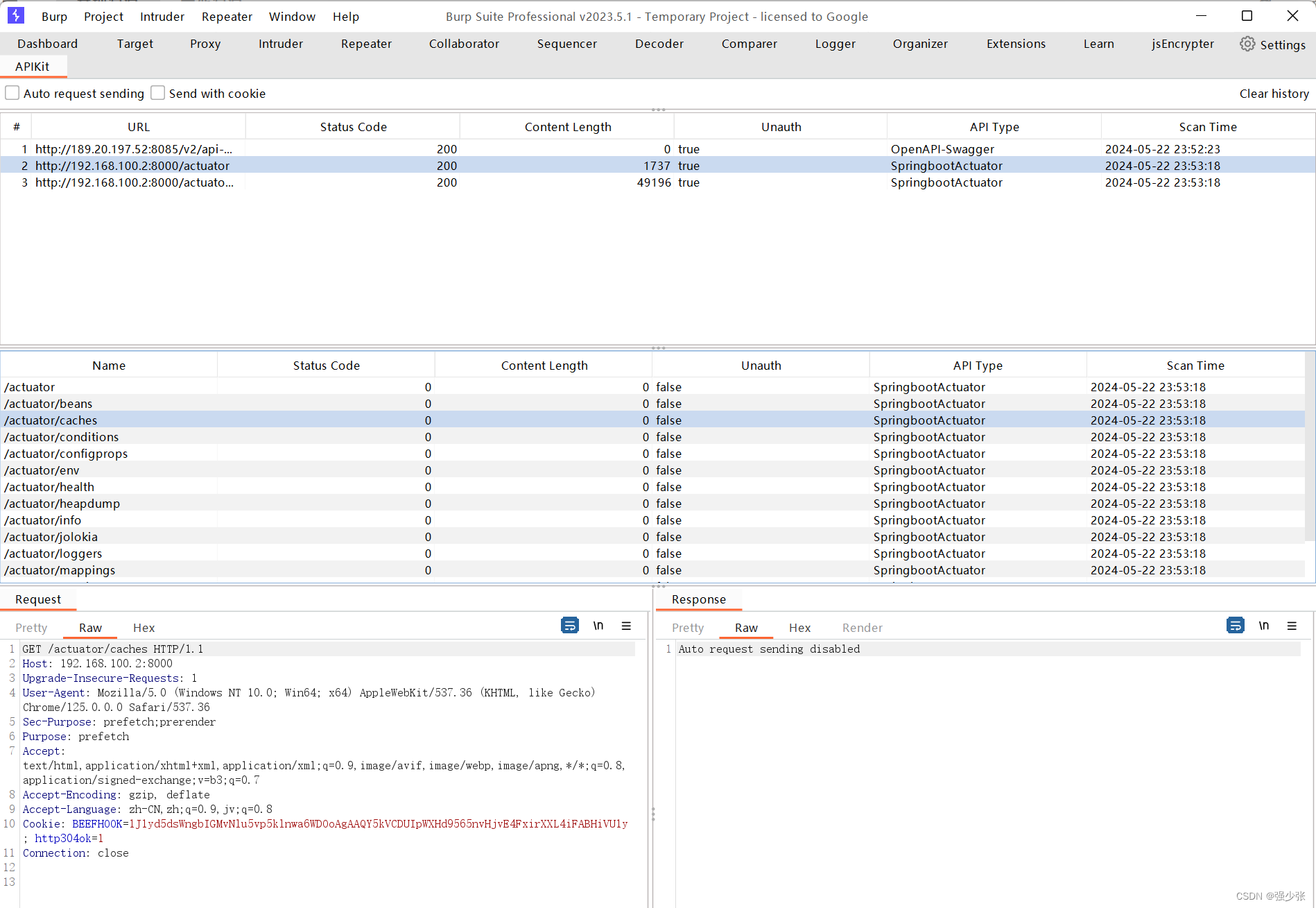Sort upper table by URL column header
The width and height of the screenshot is (1316, 908).
coord(139,127)
